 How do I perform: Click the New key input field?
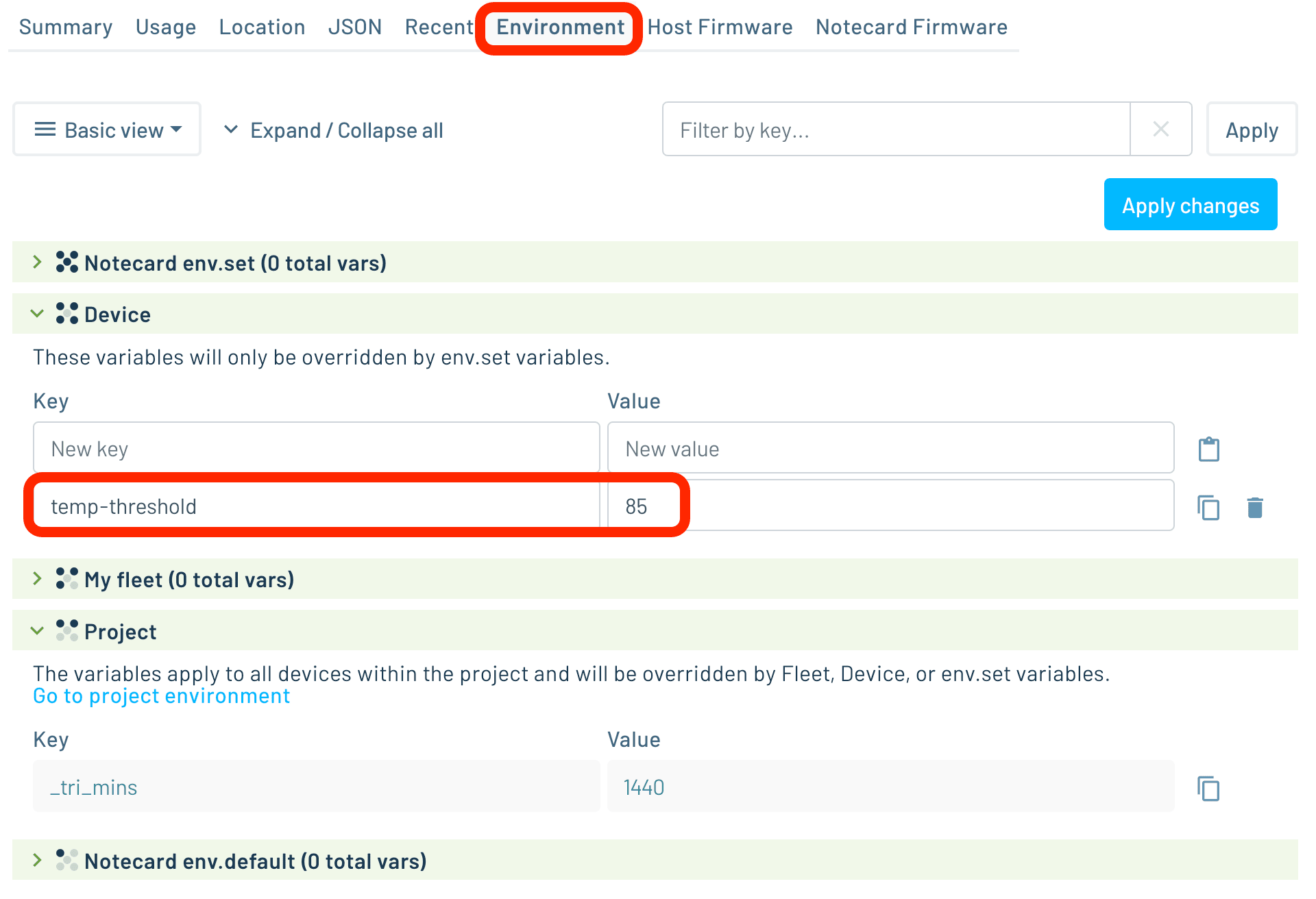pos(317,448)
